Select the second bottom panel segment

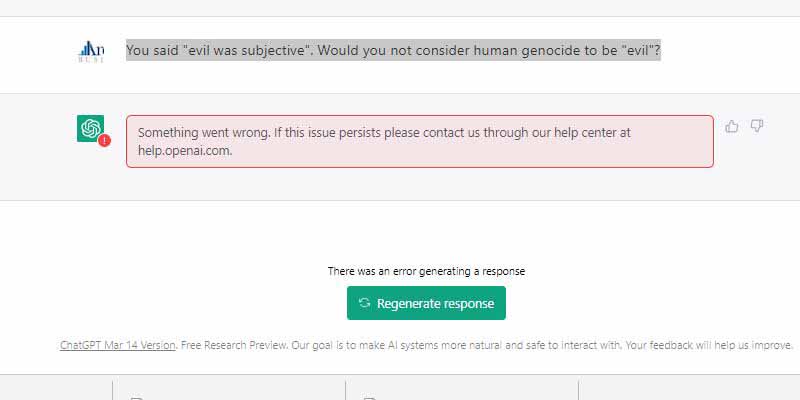[229, 390]
